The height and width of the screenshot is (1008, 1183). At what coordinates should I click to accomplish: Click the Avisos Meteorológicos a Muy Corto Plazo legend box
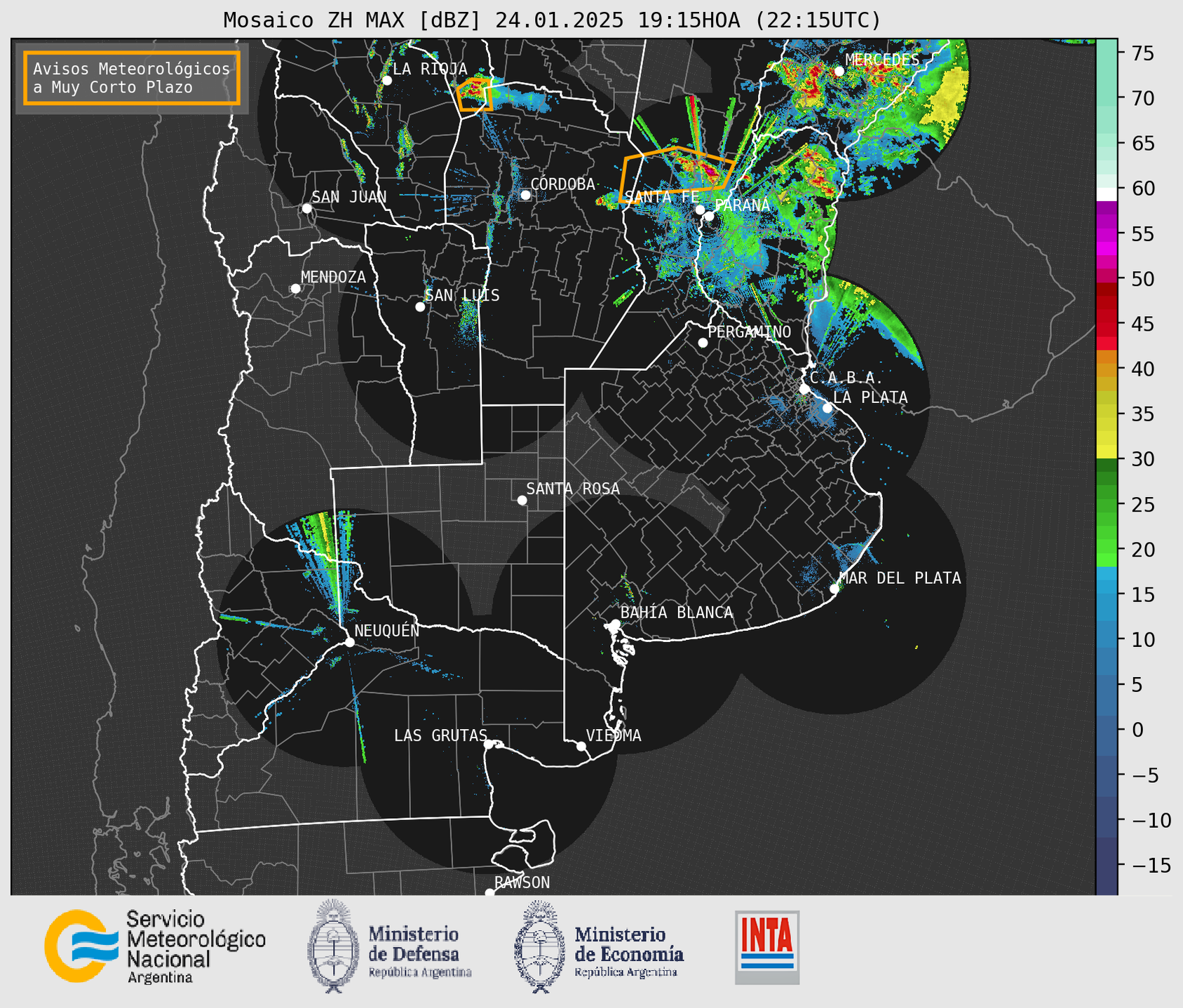coord(132,78)
